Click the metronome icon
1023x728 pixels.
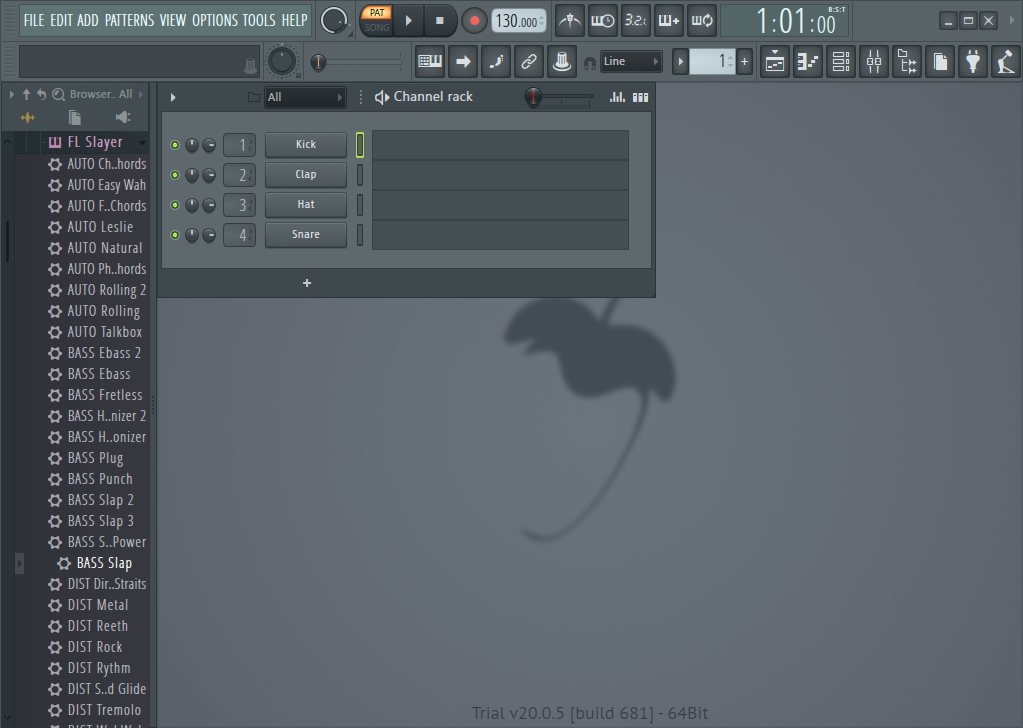pos(570,20)
